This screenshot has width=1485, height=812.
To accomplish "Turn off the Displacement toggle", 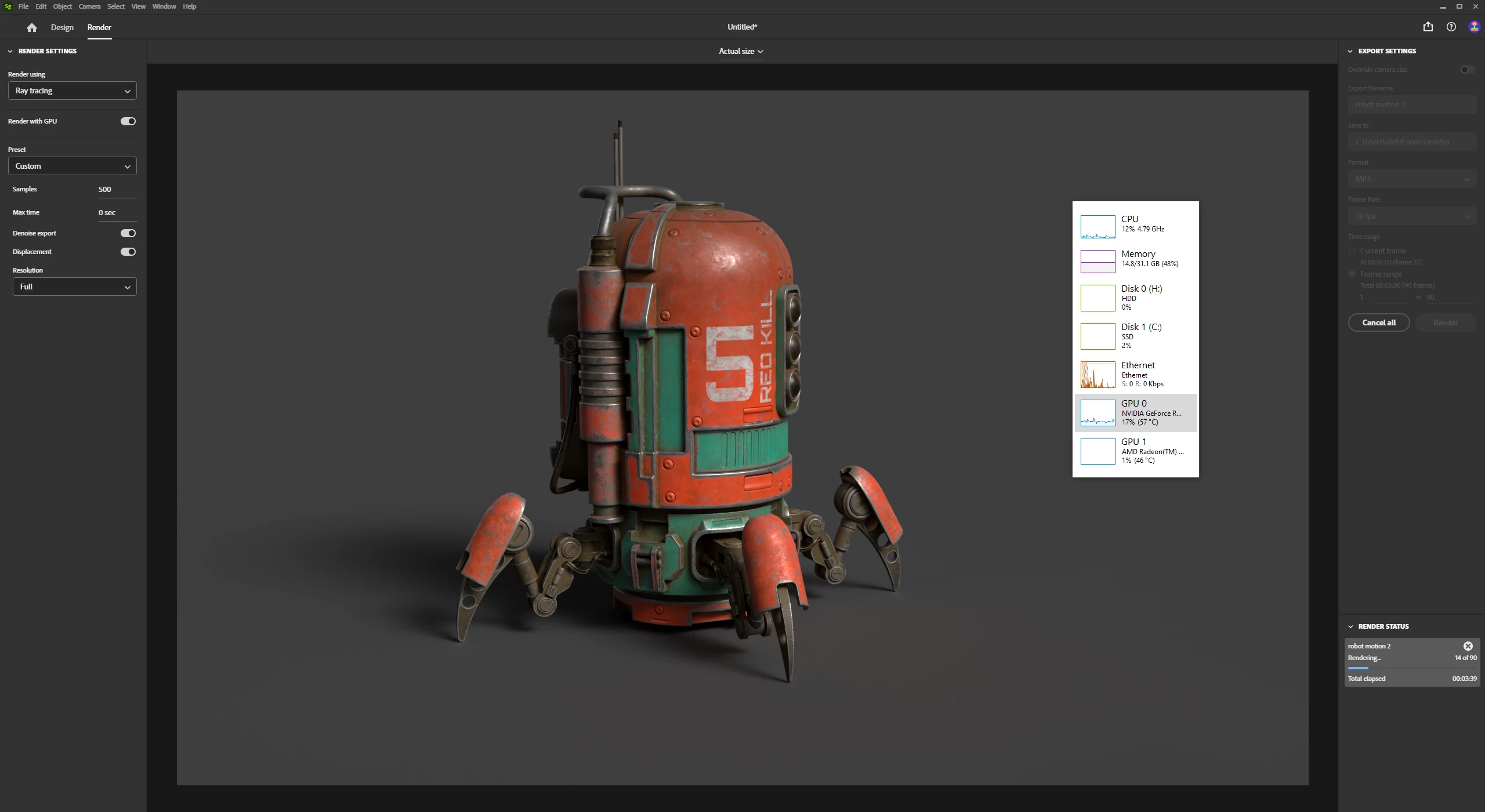I will pos(128,252).
